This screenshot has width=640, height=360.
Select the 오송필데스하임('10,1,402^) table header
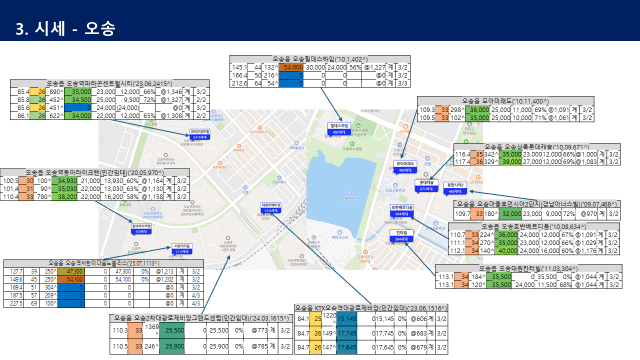(x=320, y=59)
